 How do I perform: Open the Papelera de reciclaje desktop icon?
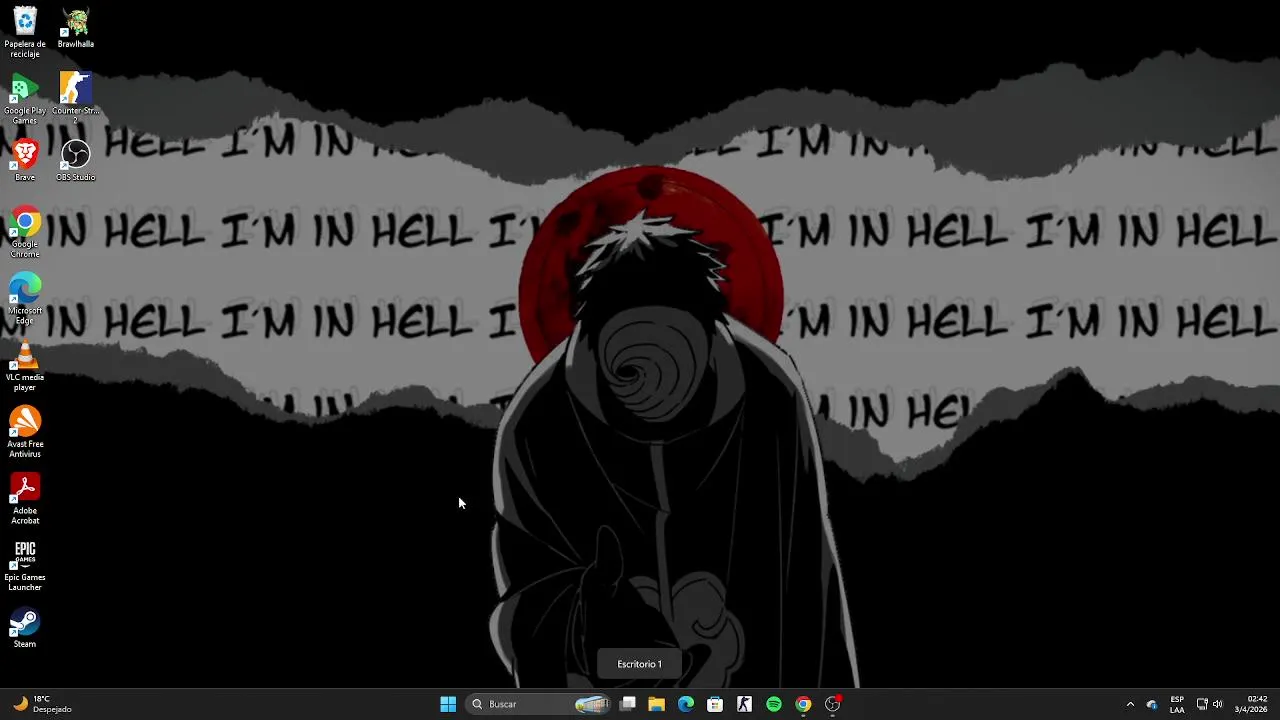(25, 33)
